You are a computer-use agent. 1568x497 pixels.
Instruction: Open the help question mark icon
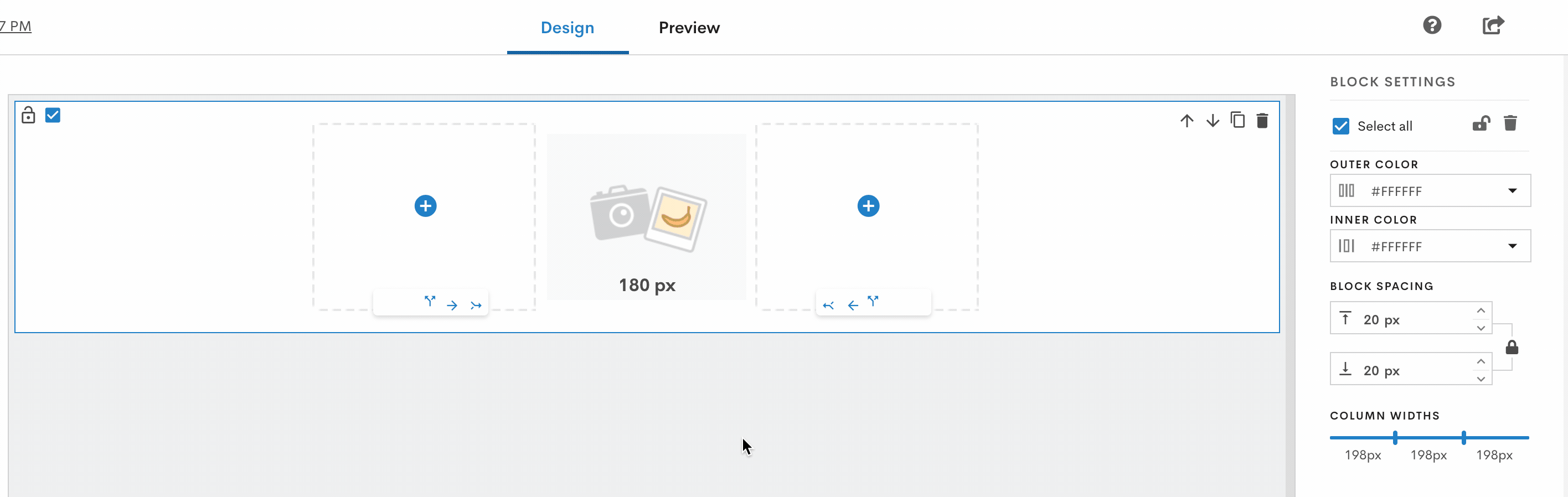(x=1432, y=25)
